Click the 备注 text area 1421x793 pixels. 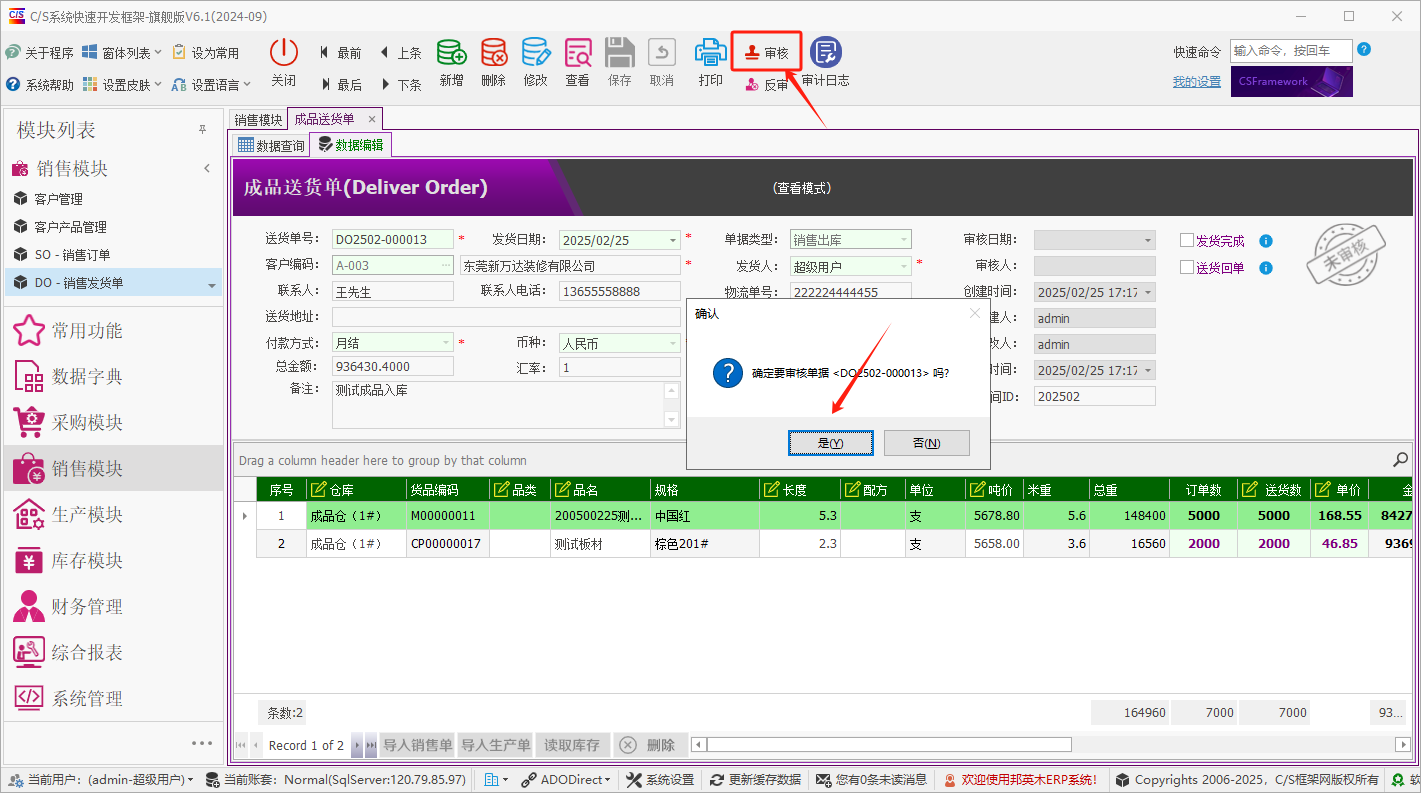point(498,405)
